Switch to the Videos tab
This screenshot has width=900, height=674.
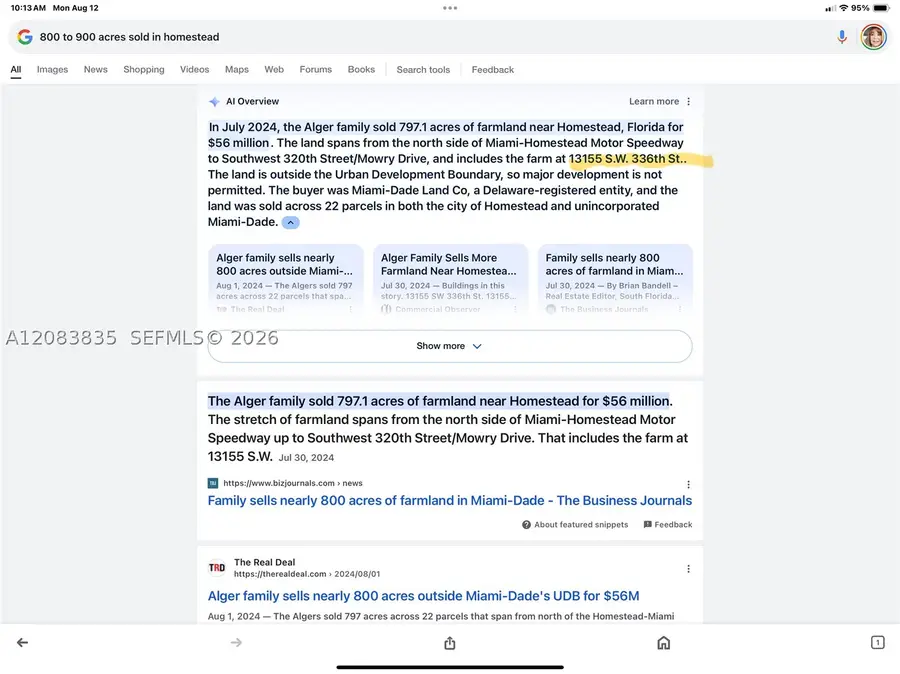pyautogui.click(x=195, y=69)
